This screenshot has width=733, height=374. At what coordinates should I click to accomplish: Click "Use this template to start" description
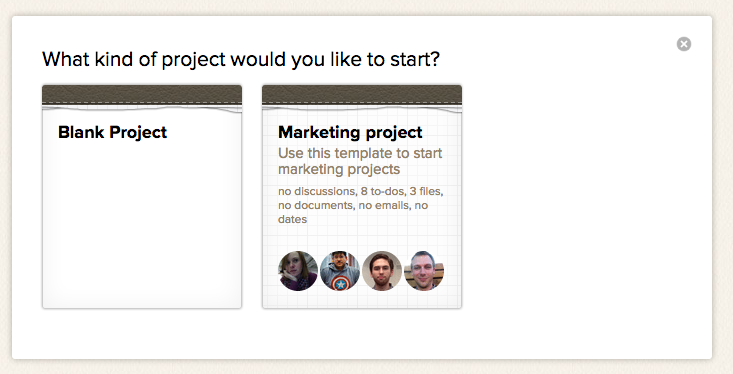click(360, 153)
